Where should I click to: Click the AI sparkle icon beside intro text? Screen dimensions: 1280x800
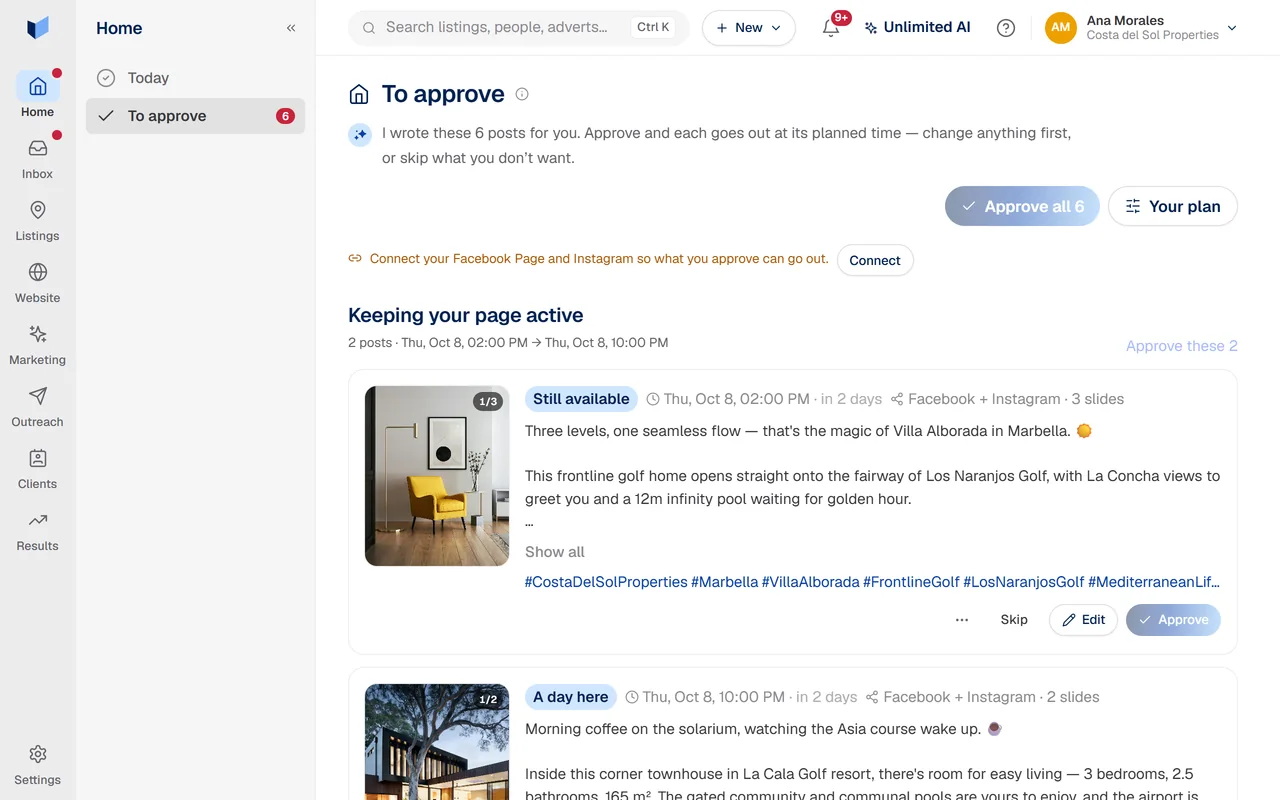(360, 134)
